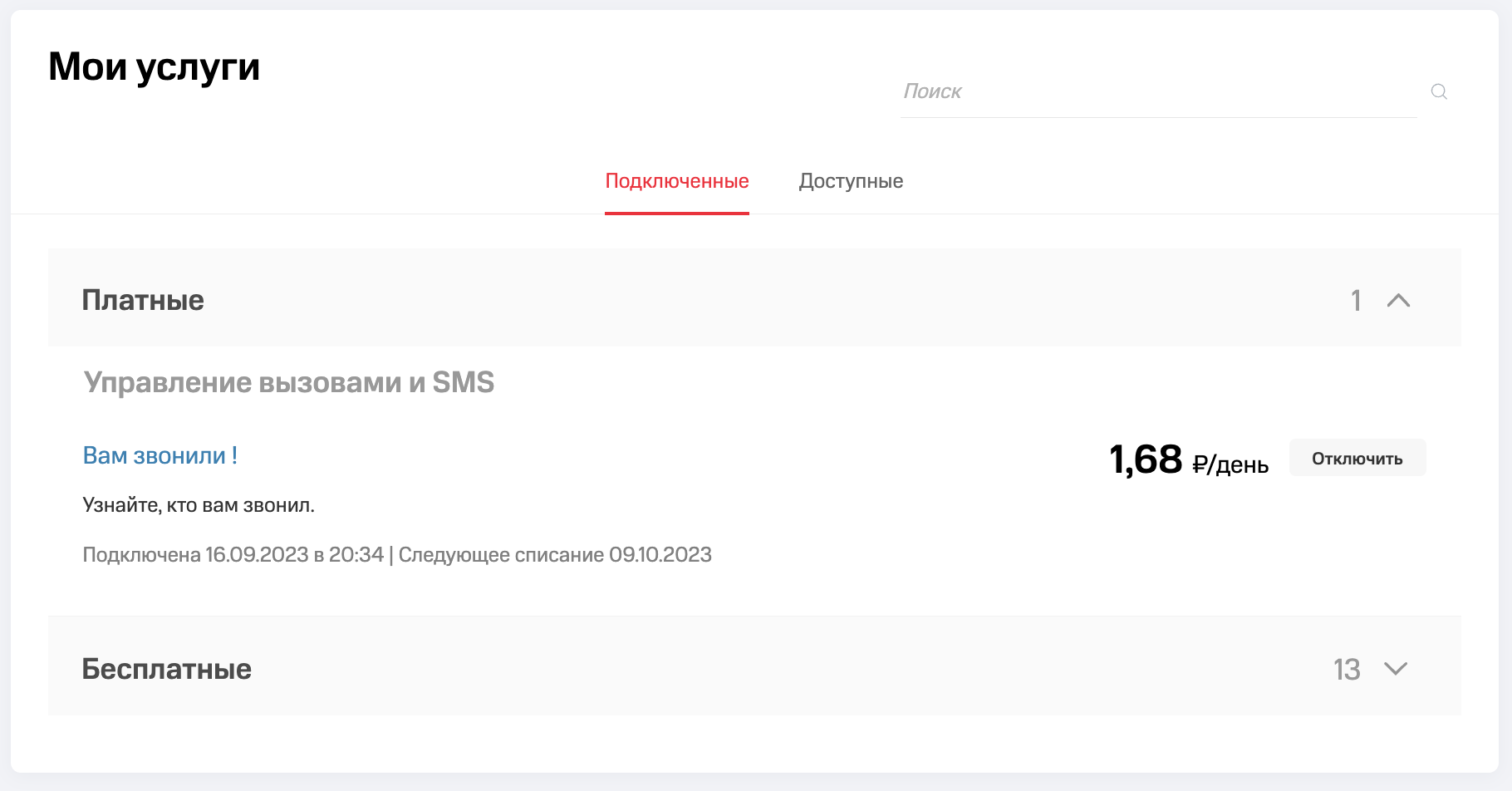Click the red underline beneath Подключенные tab

point(677,213)
